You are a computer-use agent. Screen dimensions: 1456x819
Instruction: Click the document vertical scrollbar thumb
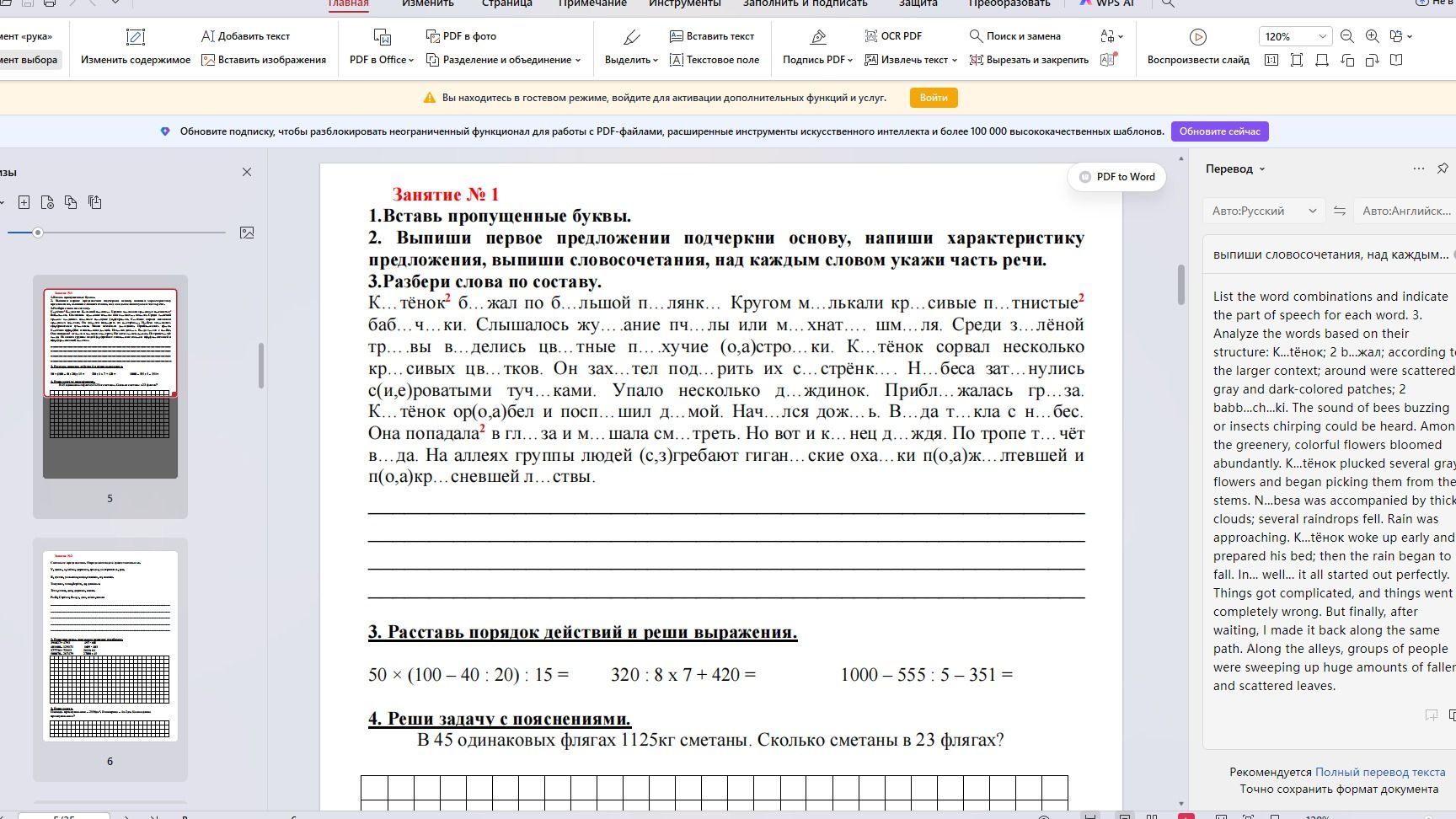point(1180,285)
